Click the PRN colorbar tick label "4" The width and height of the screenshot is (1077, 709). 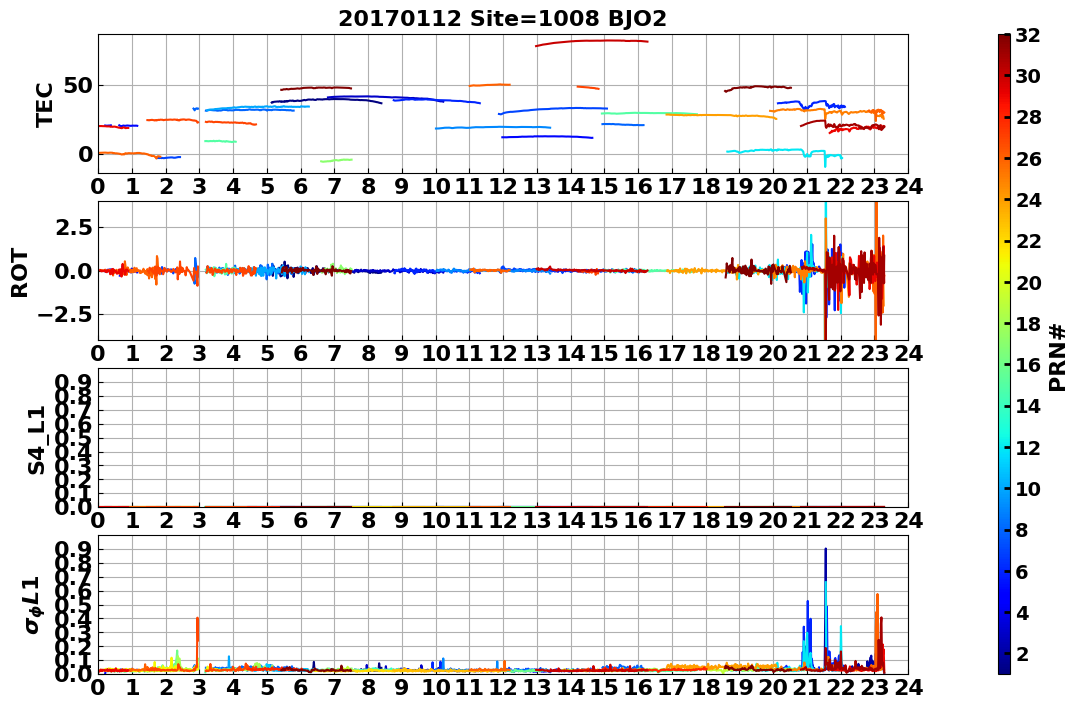[x=1022, y=612]
